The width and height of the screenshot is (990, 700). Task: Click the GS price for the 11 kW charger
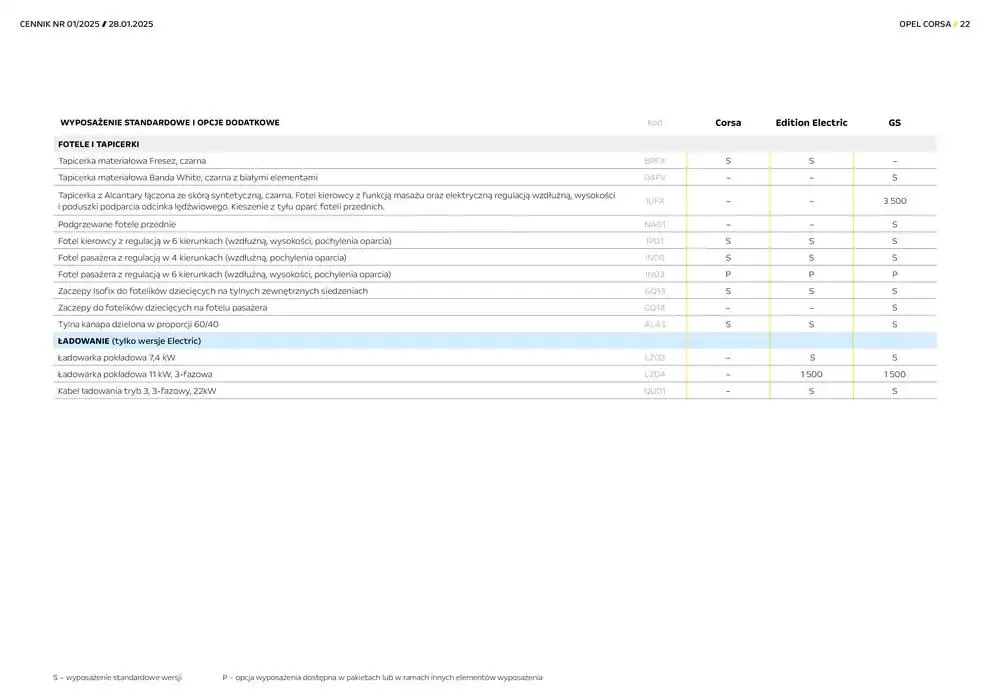(x=894, y=375)
